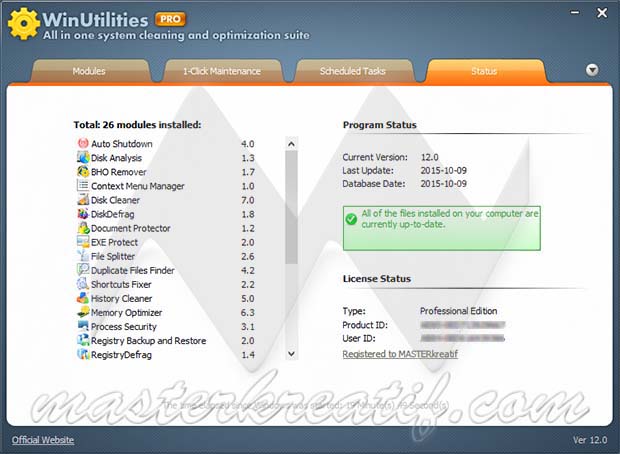Image resolution: width=620 pixels, height=454 pixels.
Task: Click the up-to-date status message box
Action: tap(442, 228)
